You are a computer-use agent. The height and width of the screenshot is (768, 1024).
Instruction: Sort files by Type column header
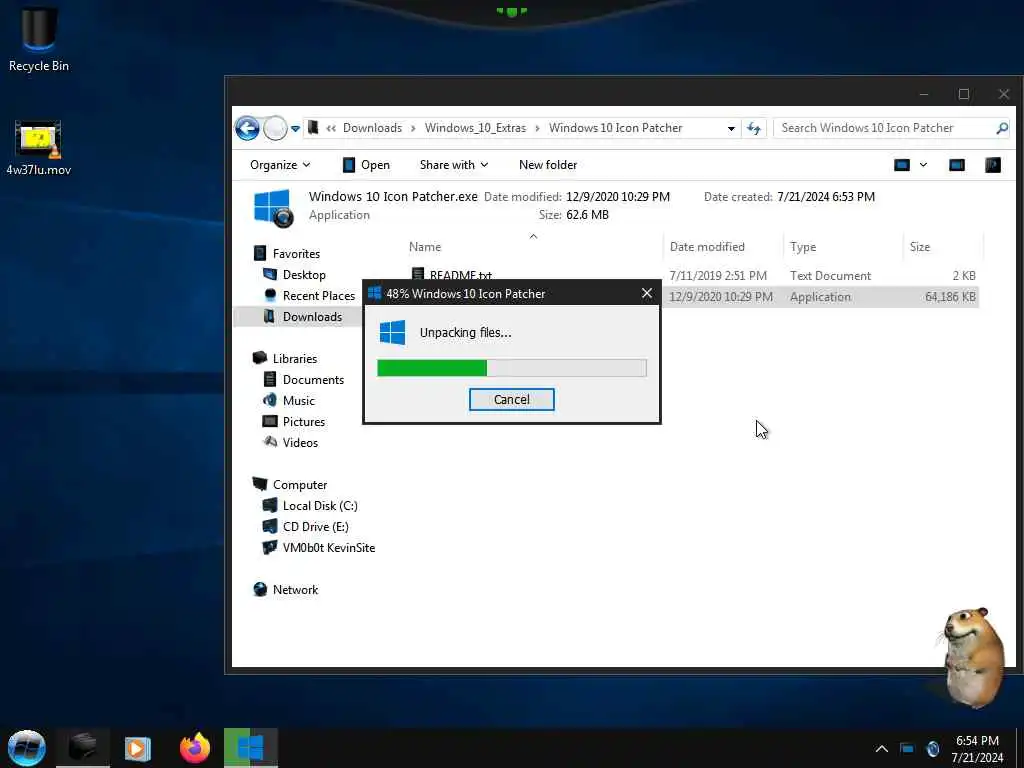[803, 247]
